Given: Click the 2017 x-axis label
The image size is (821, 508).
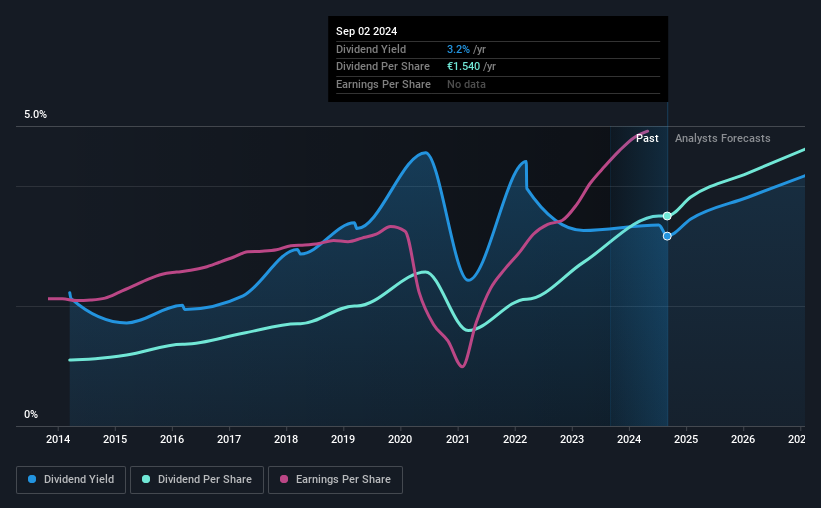Looking at the screenshot, I should 229,439.
